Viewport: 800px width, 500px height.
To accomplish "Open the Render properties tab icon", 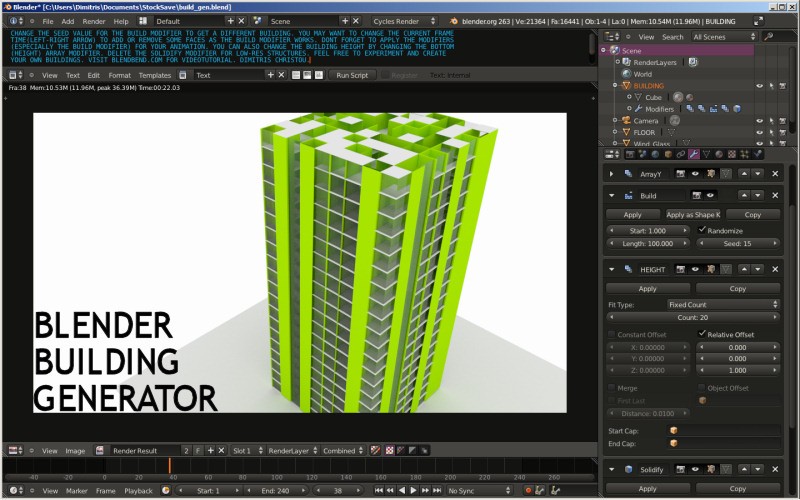I will (630, 154).
